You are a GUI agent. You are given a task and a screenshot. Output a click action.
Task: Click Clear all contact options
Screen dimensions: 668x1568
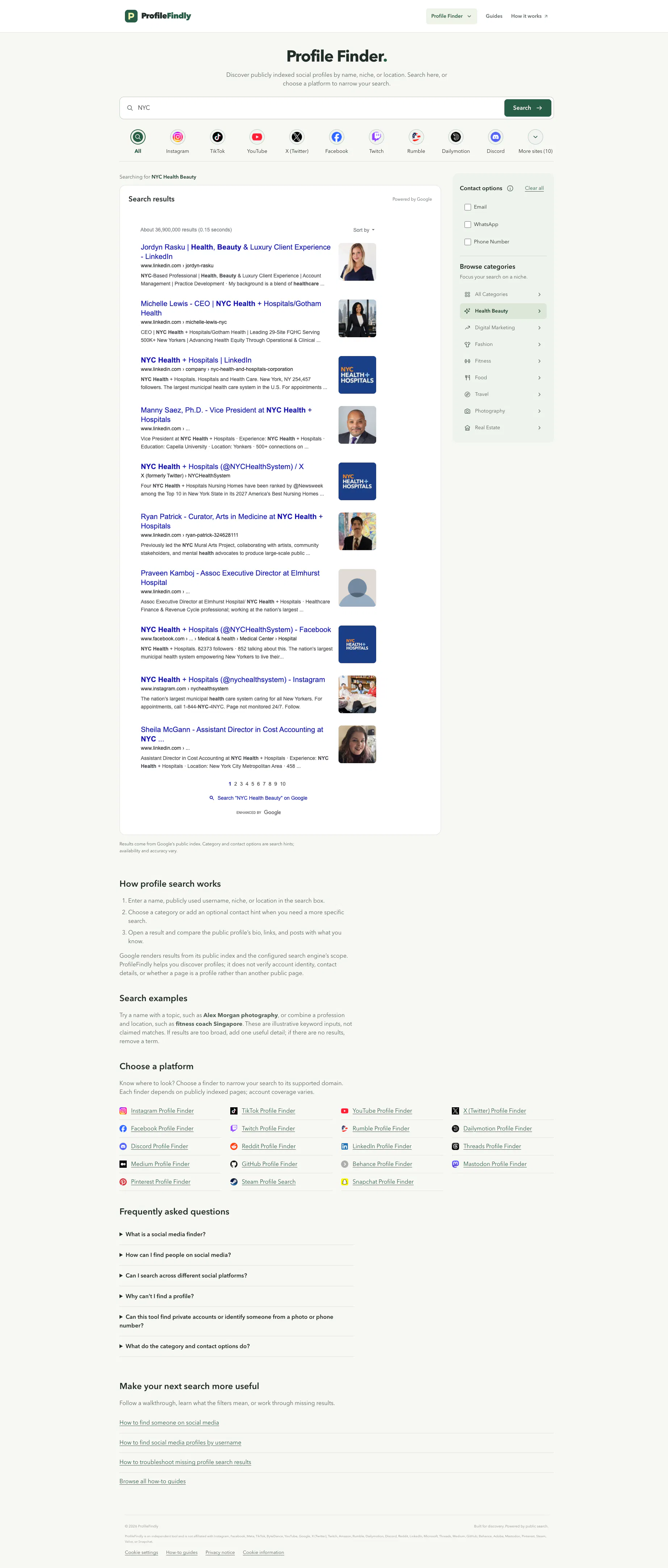pos(534,188)
